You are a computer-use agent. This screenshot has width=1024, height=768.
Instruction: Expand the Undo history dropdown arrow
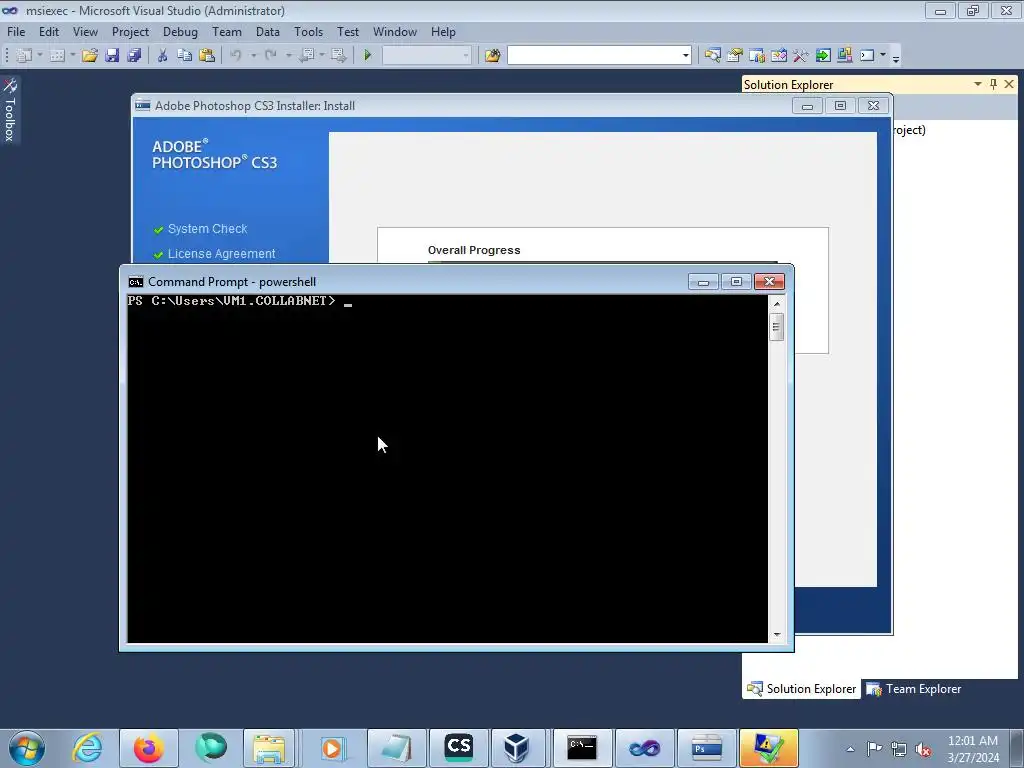[x=253, y=56]
